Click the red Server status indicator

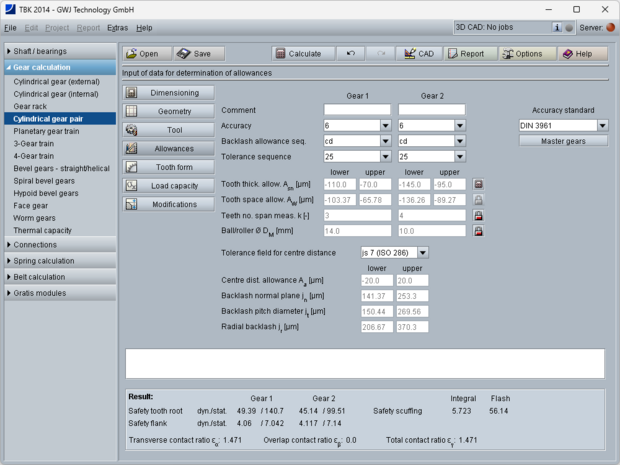click(x=610, y=28)
